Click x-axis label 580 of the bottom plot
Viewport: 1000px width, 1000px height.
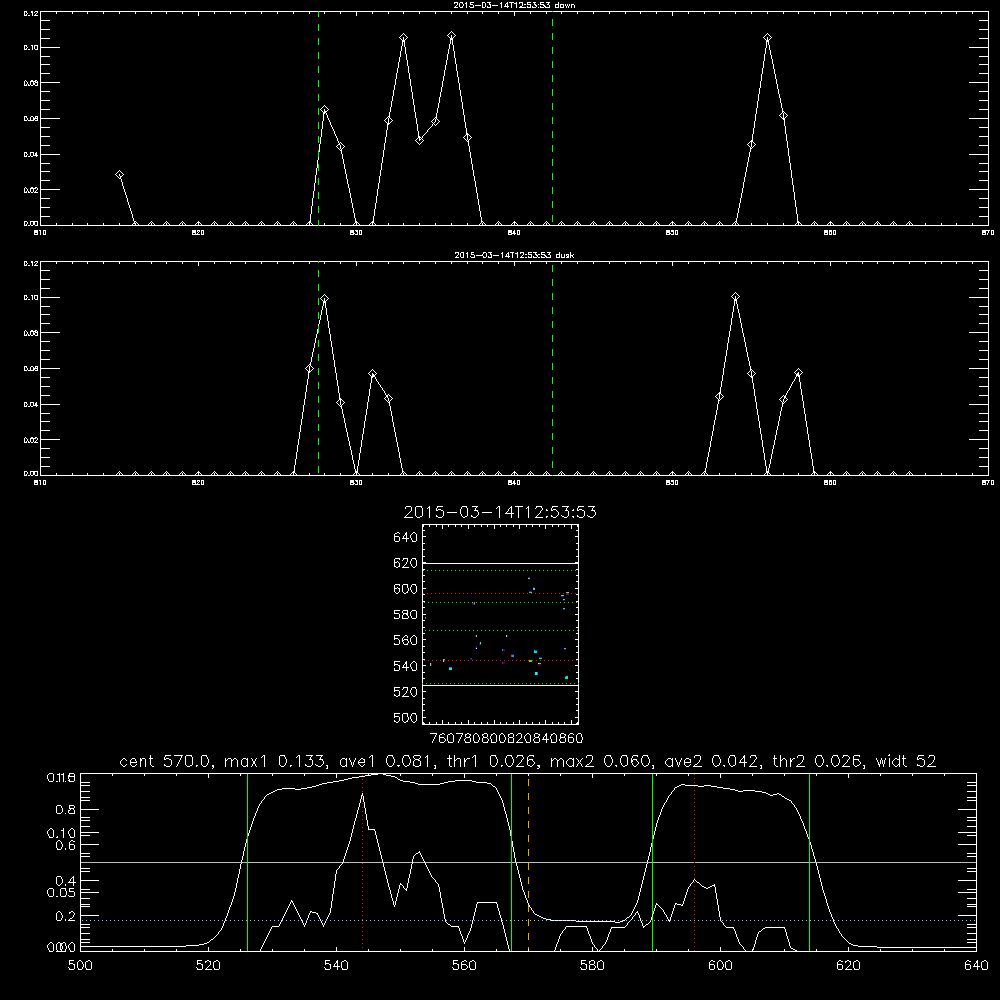coord(592,966)
